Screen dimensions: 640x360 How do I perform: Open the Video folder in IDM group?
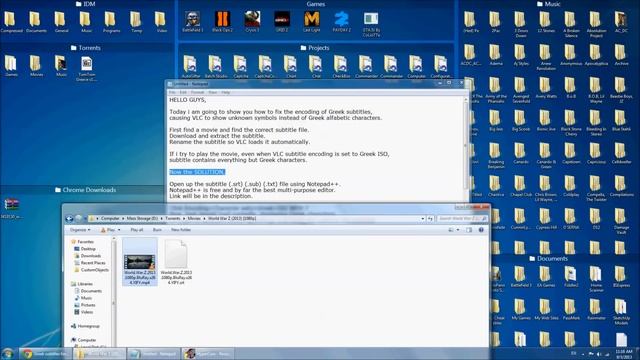(x=161, y=22)
